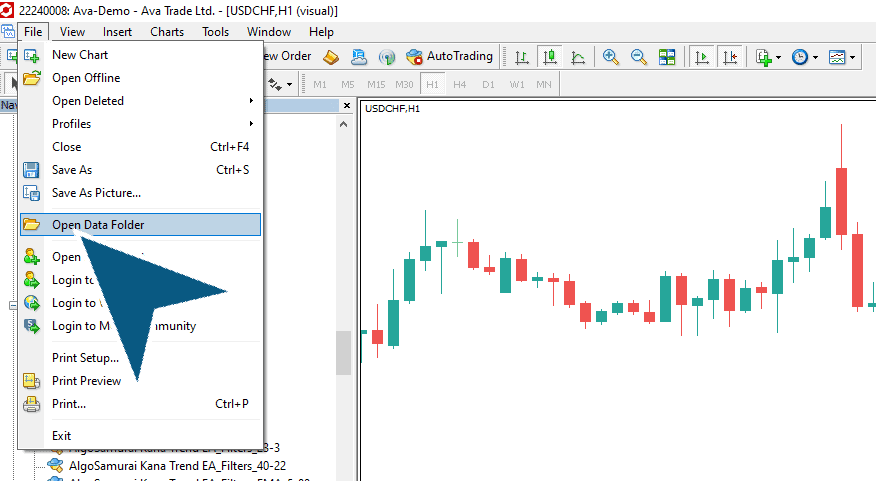Open the View menu
The image size is (876, 481).
72,32
